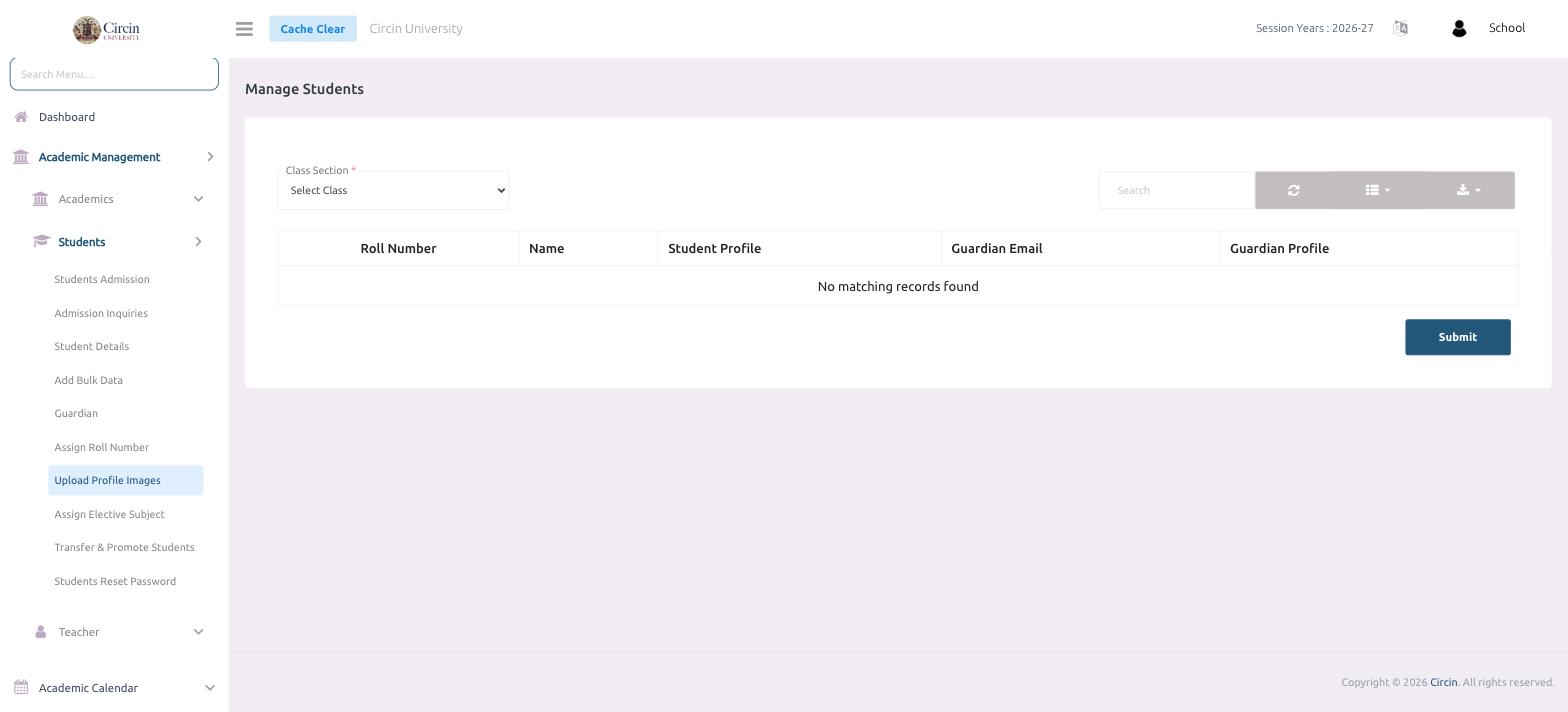Image resolution: width=1568 pixels, height=712 pixels.
Task: Click the Academics menu label
Action: [x=86, y=199]
